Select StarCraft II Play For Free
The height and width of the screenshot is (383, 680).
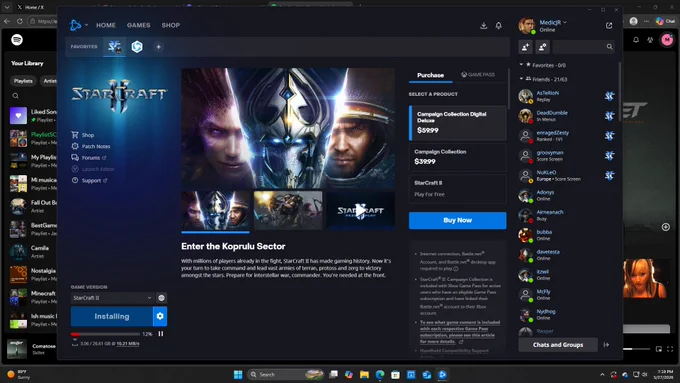point(458,189)
